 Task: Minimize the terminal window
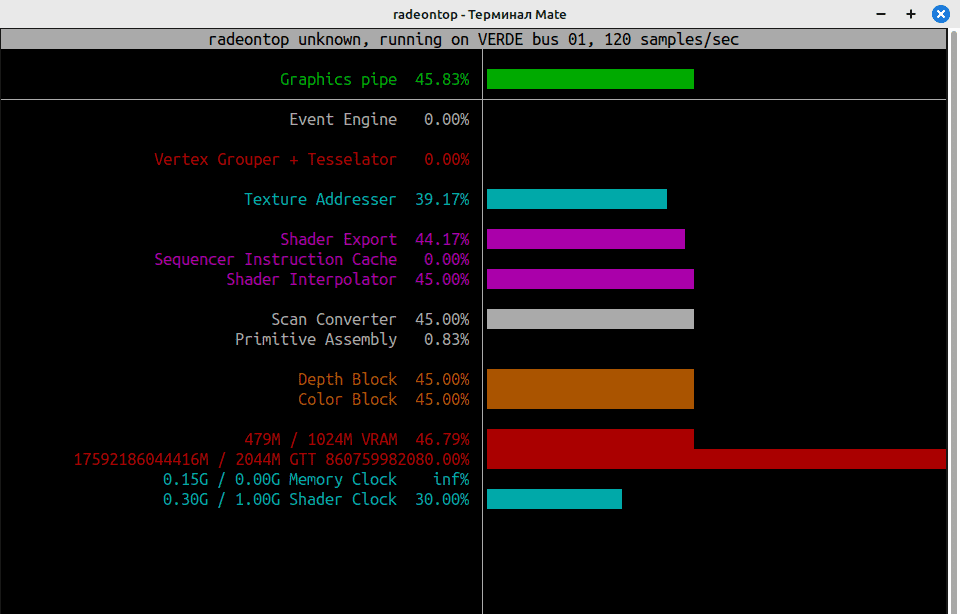click(881, 14)
